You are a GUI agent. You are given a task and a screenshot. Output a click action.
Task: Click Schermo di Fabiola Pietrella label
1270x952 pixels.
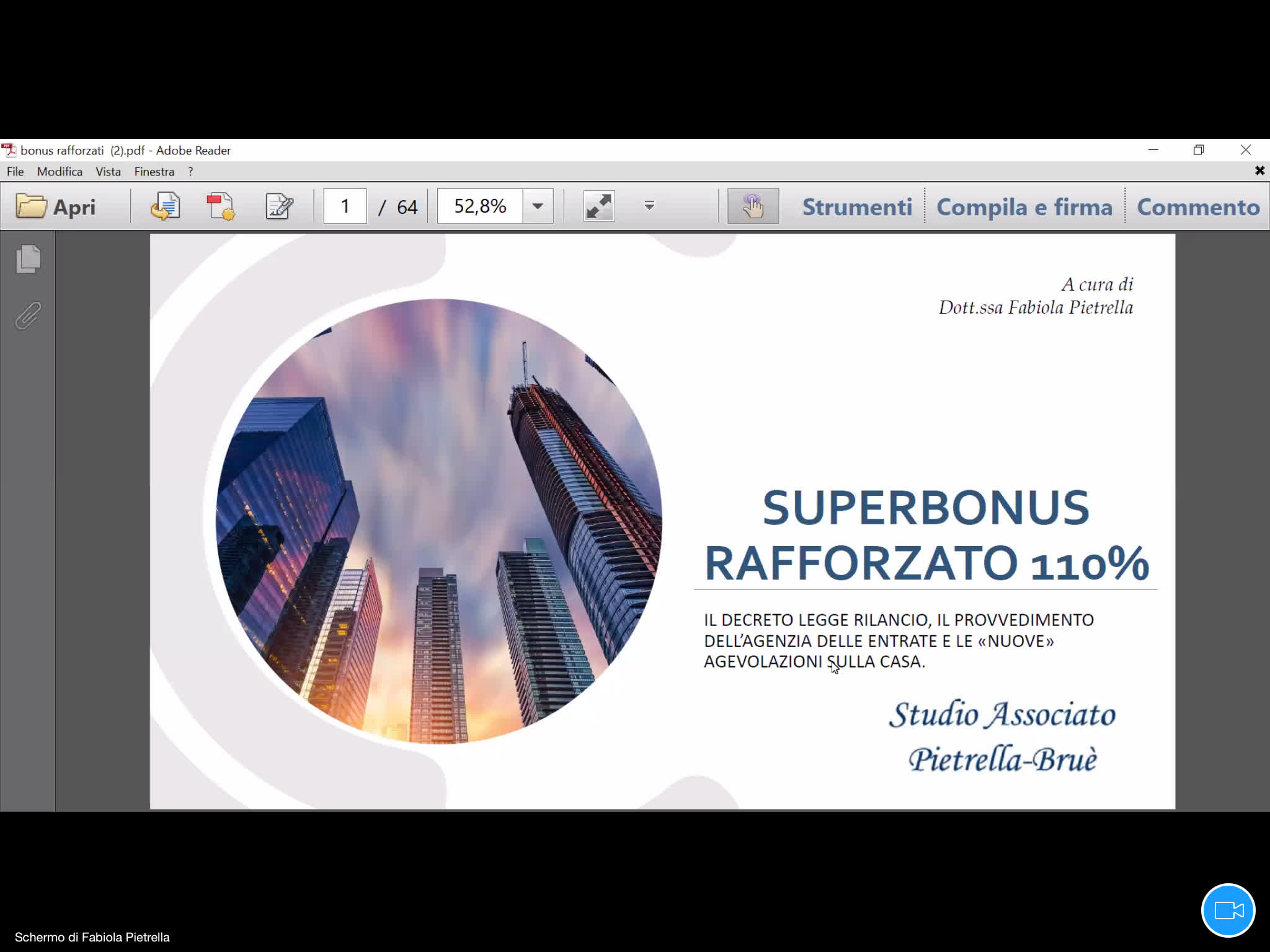(x=92, y=937)
